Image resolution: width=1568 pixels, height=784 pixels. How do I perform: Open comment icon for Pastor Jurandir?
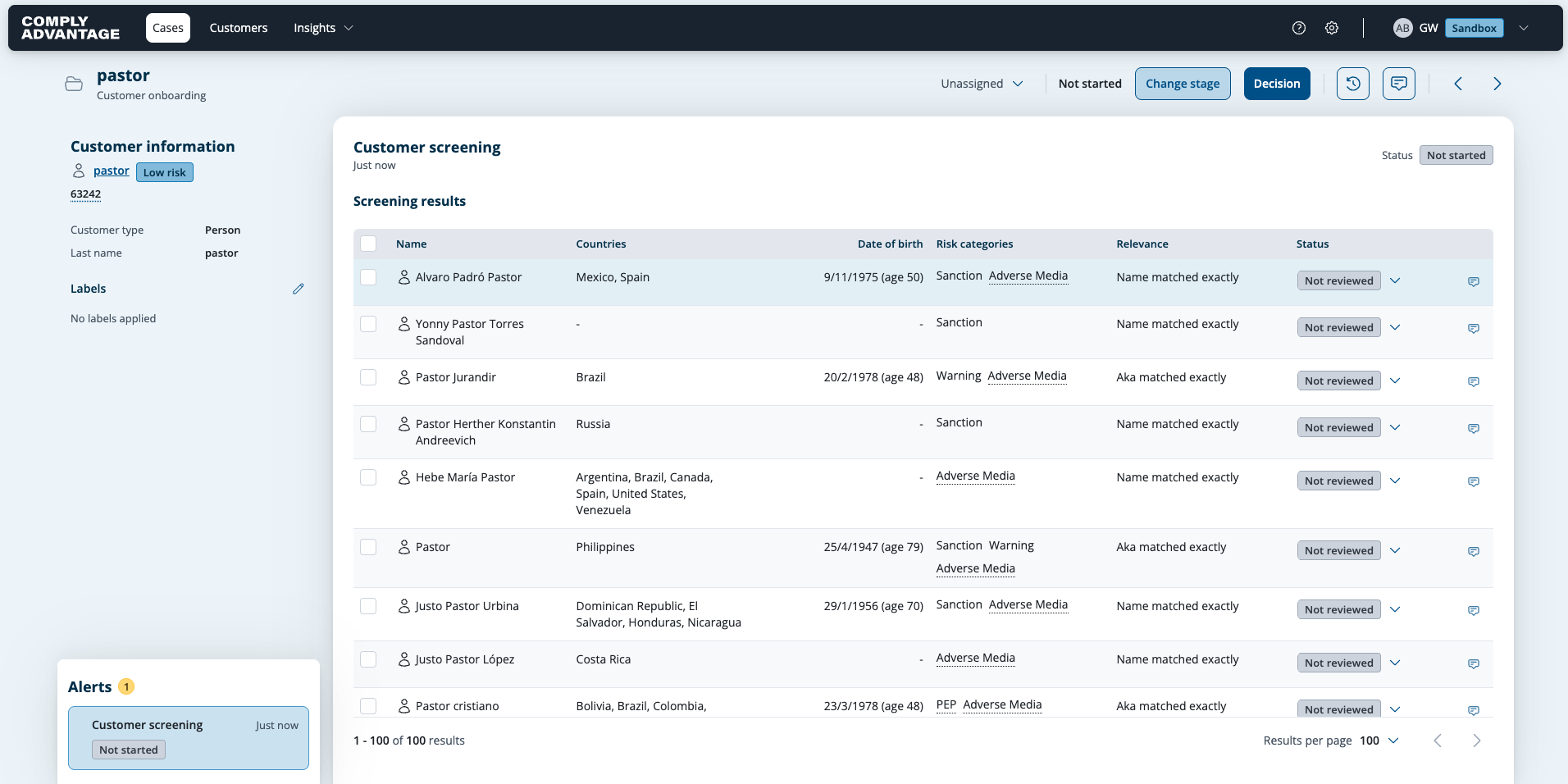[x=1474, y=381]
